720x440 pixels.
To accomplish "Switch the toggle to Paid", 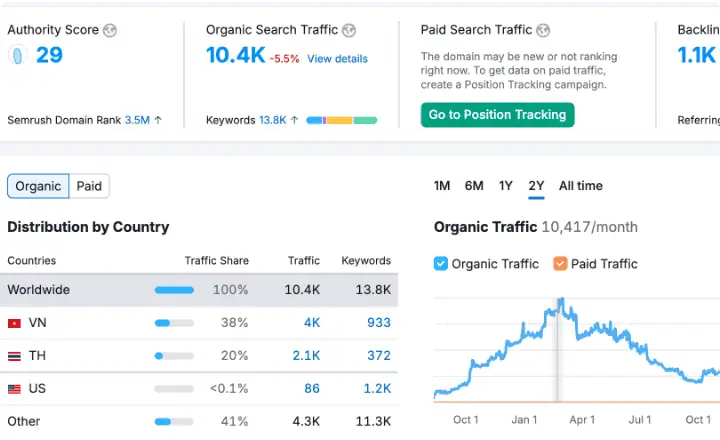I will tap(89, 186).
